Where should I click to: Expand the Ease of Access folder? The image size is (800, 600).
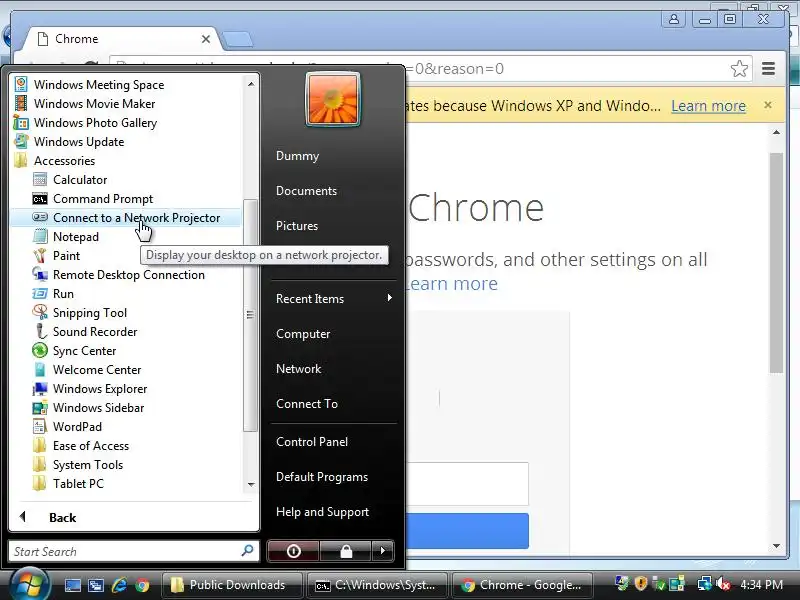pos(91,446)
